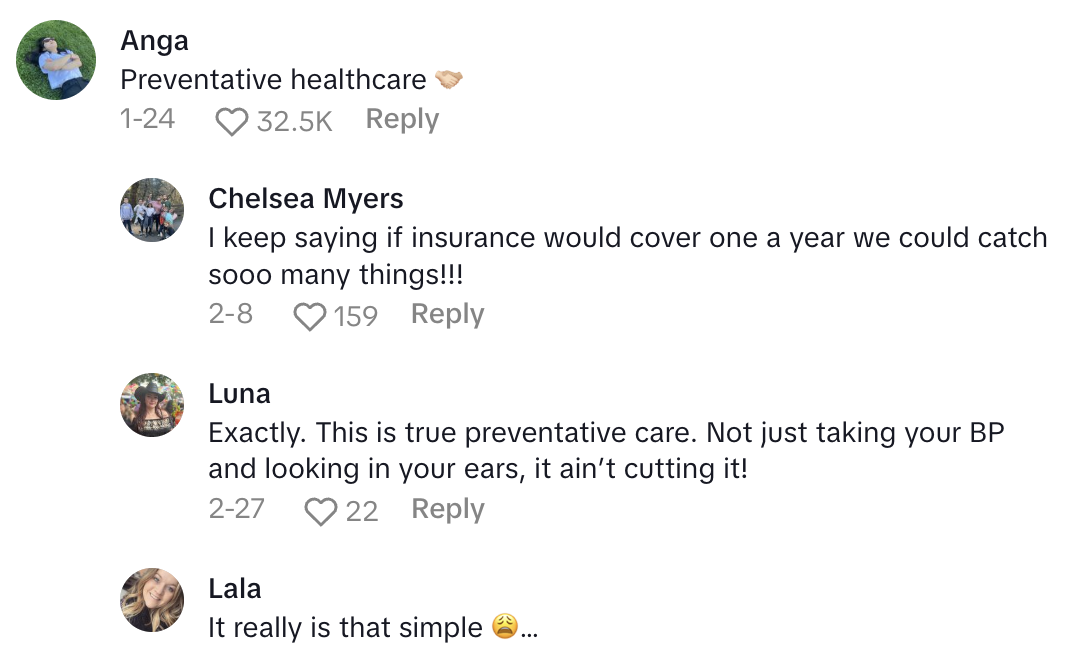1074x652 pixels.
Task: Reply to Chelsea Myers' comment
Action: coord(447,314)
